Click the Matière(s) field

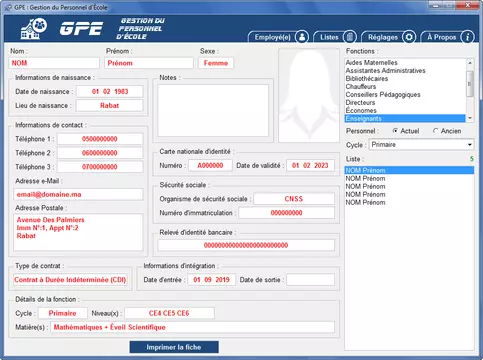(192, 327)
